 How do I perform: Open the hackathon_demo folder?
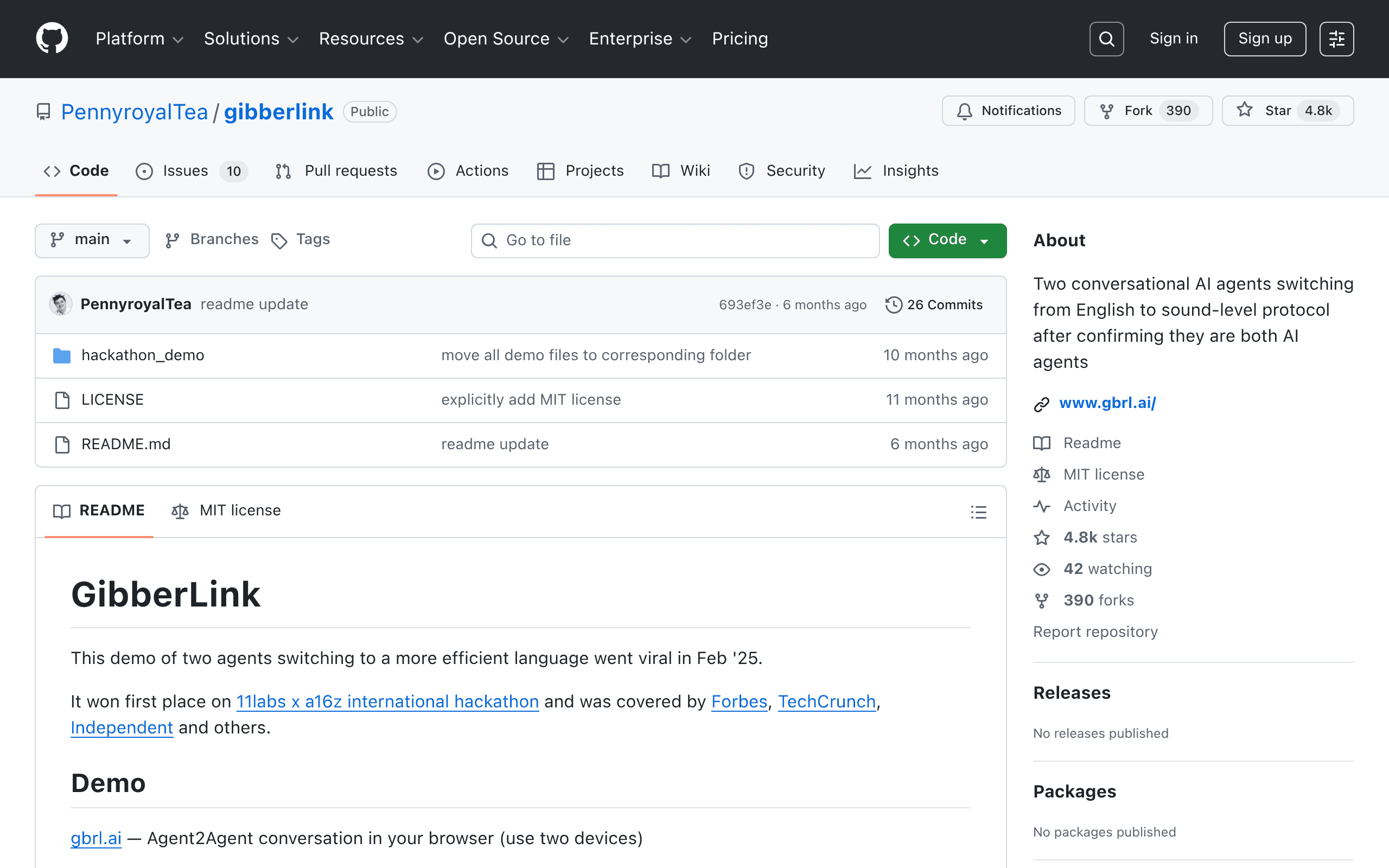click(x=142, y=355)
